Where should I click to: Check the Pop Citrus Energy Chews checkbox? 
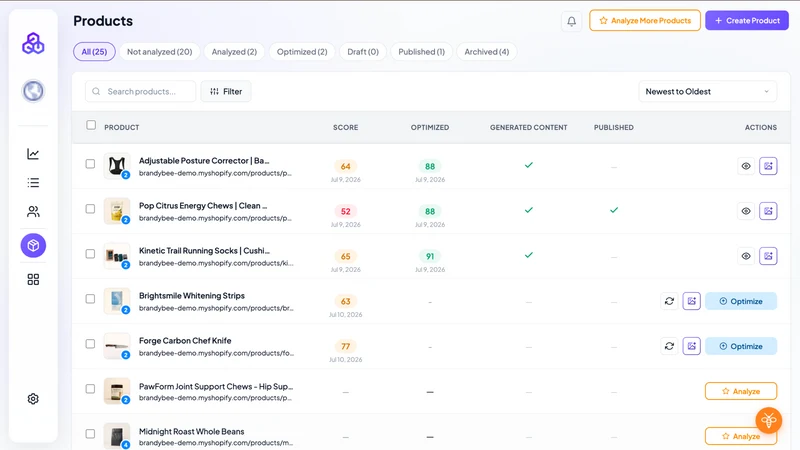pyautogui.click(x=90, y=209)
